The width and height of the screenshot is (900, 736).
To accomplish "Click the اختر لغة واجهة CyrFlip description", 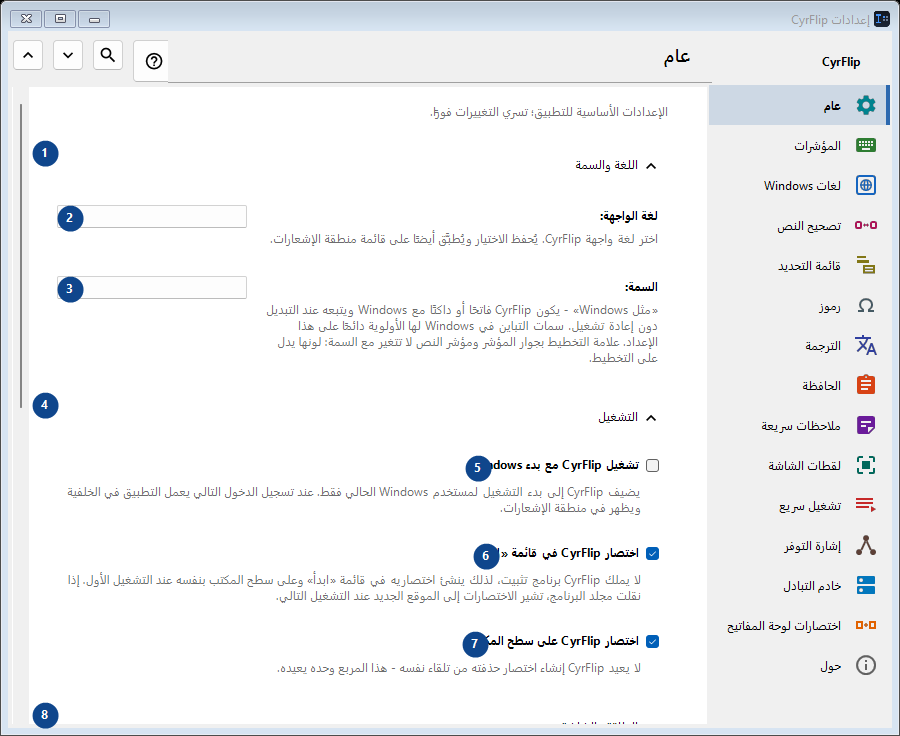I will pyautogui.click(x=464, y=239).
